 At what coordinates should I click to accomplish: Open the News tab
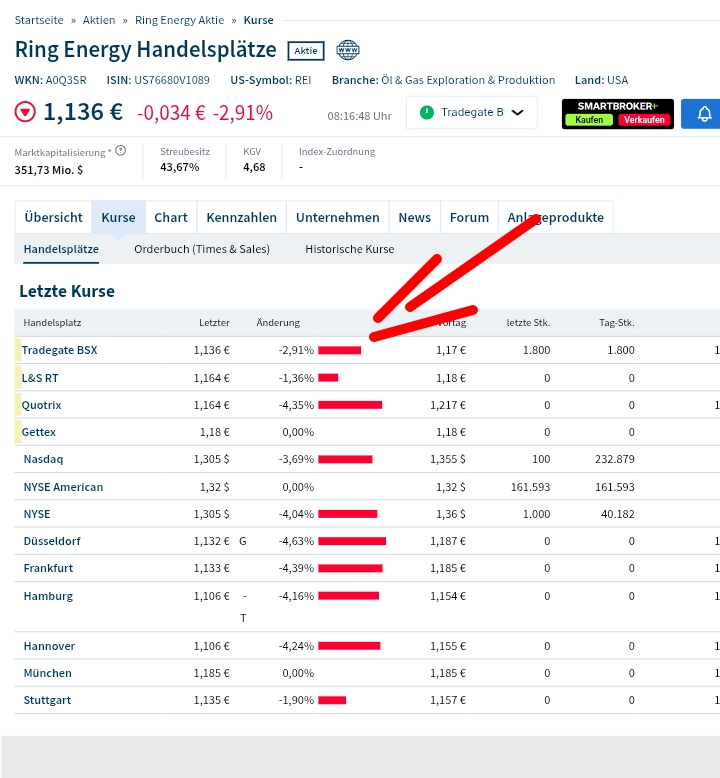pos(415,217)
